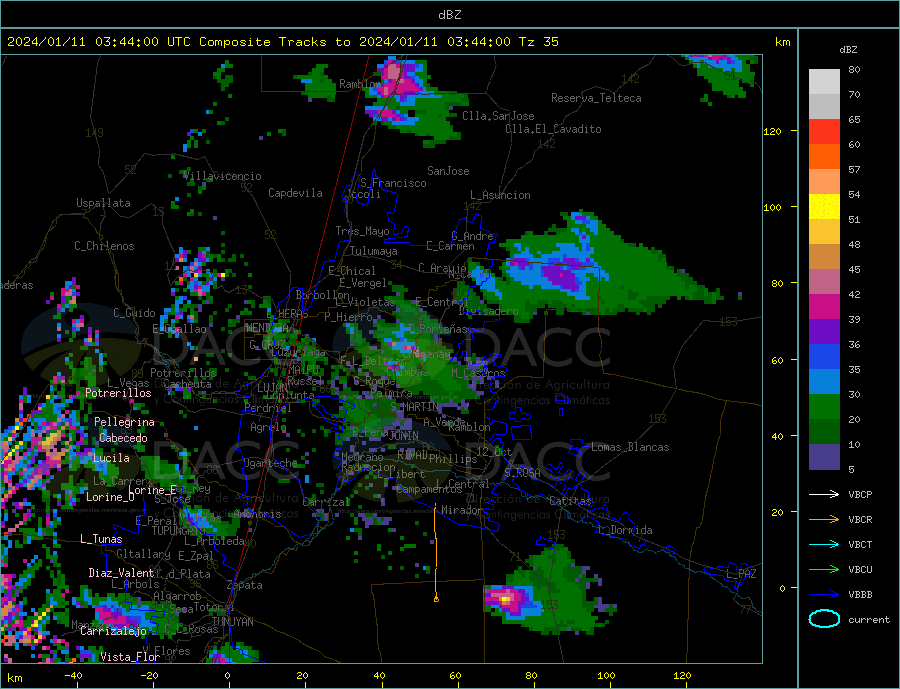The image size is (900, 689).
Task: Click the green VBCU arrow in legend
Action: [x=824, y=570]
